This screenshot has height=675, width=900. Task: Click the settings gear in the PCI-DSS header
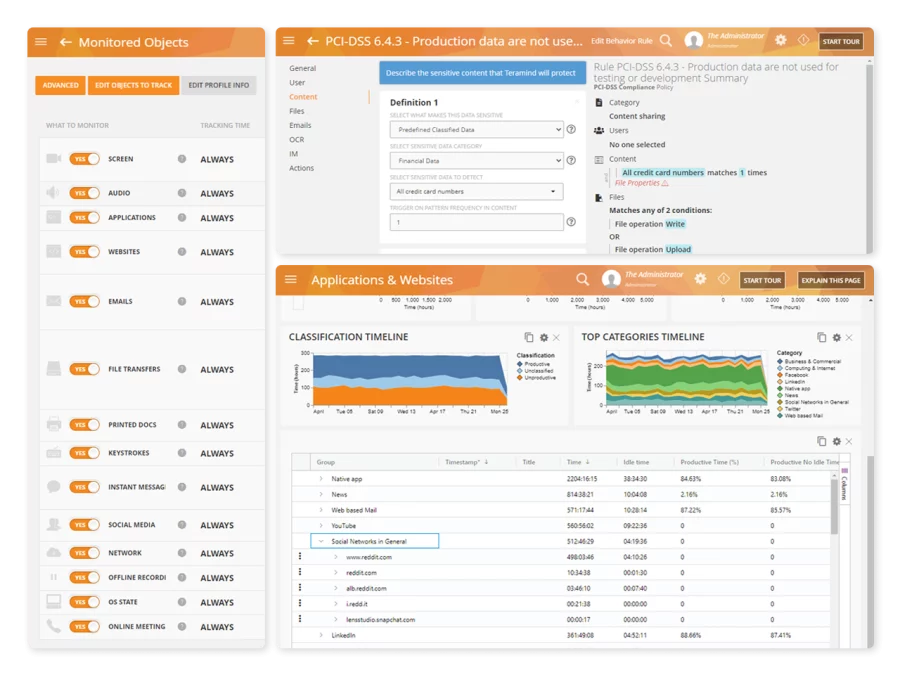(781, 41)
